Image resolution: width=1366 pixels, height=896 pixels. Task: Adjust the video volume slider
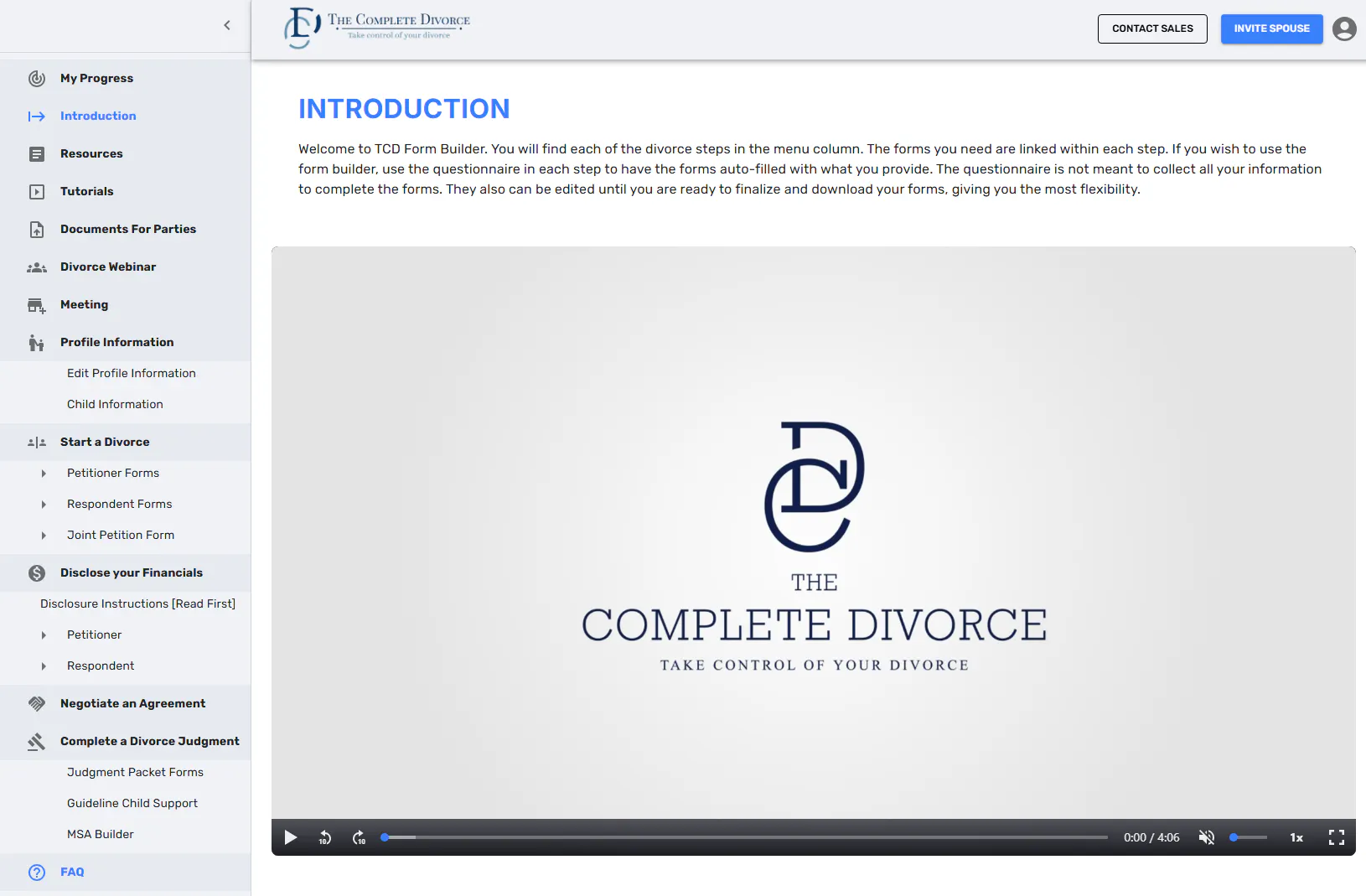point(1249,837)
